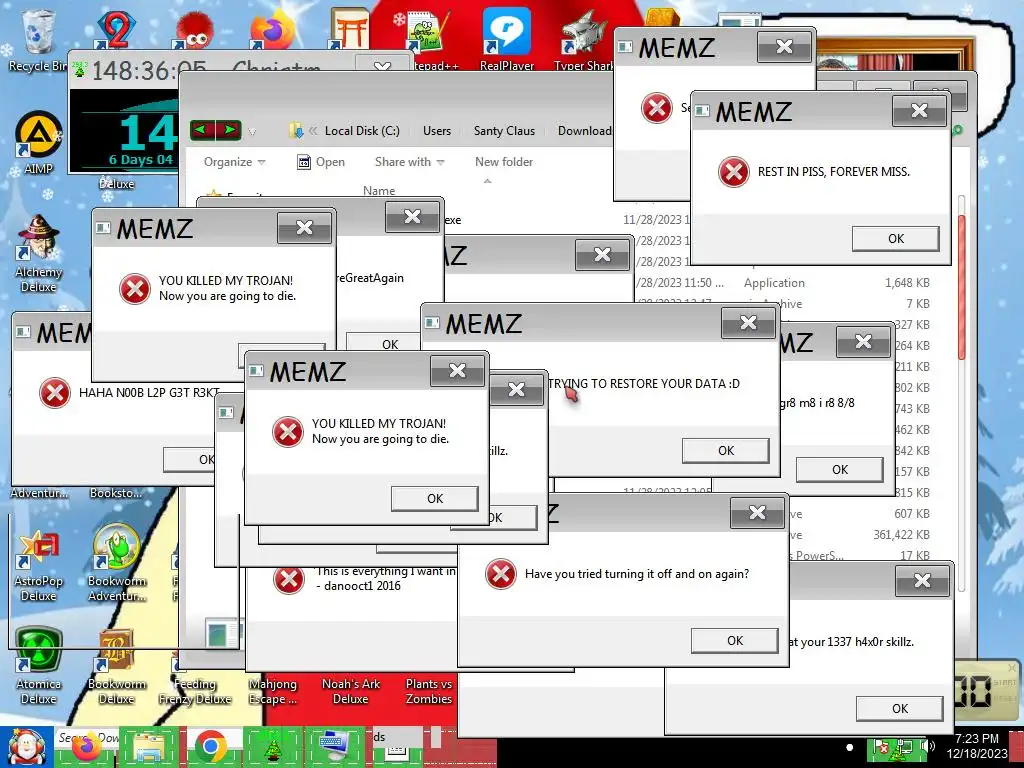Click the chevron button on the countdown window

point(381,65)
